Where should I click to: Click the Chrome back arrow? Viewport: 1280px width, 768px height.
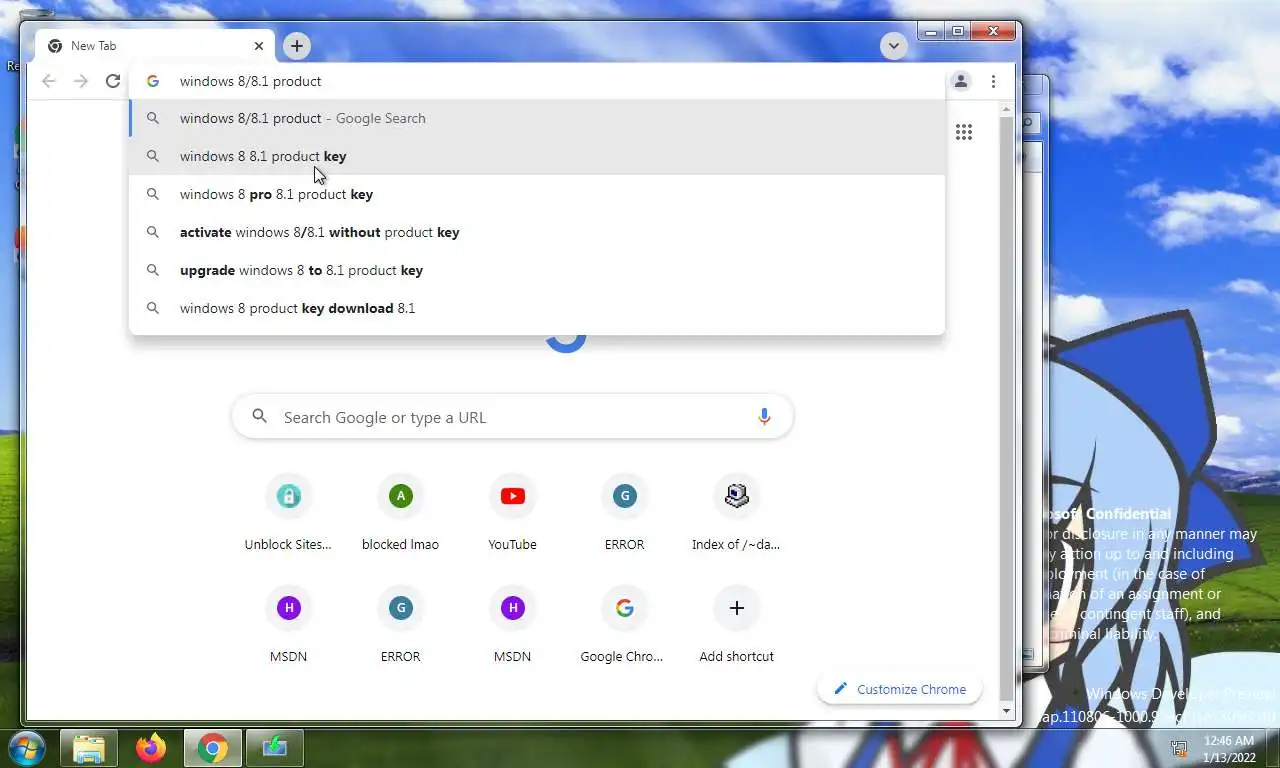click(49, 81)
